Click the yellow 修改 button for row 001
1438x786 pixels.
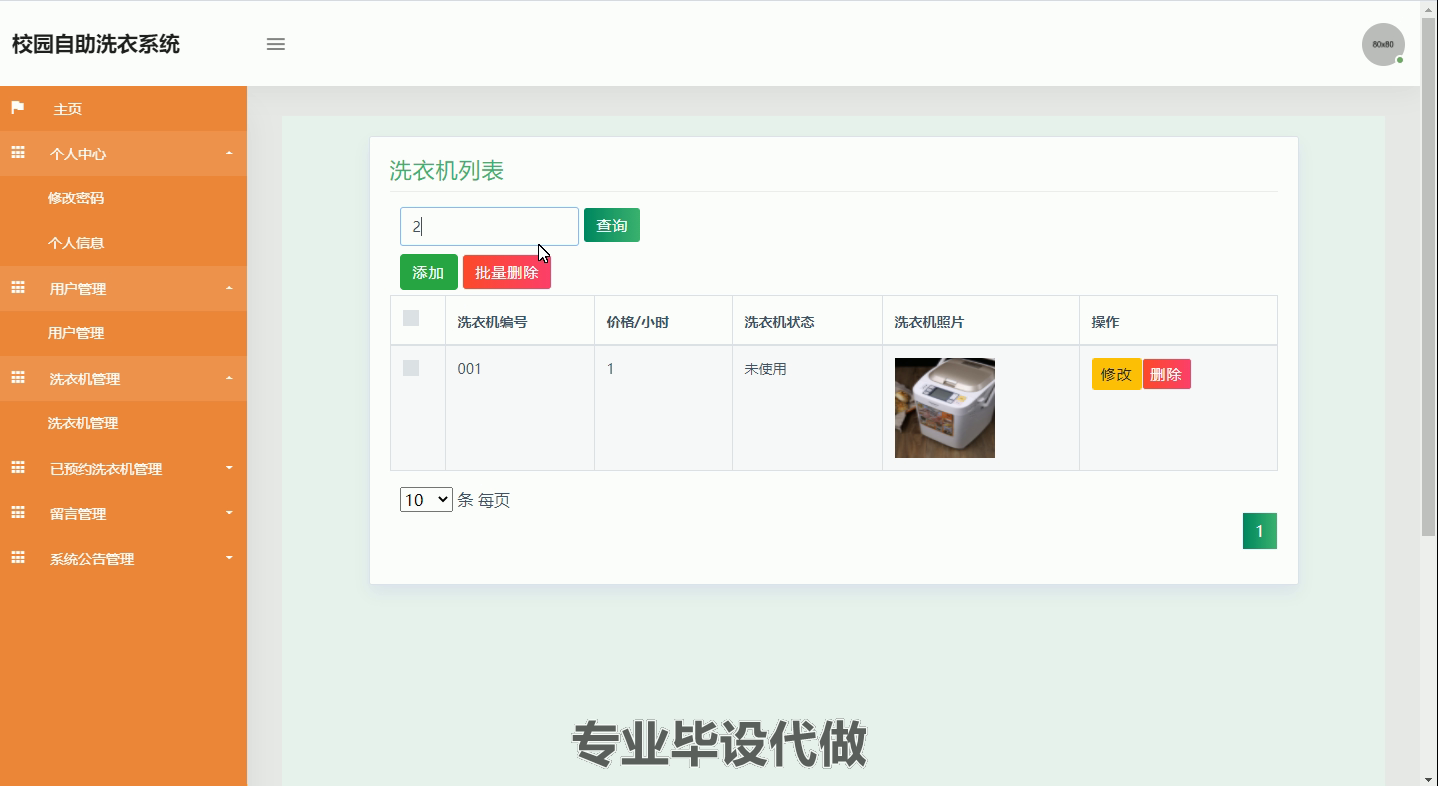1116,374
